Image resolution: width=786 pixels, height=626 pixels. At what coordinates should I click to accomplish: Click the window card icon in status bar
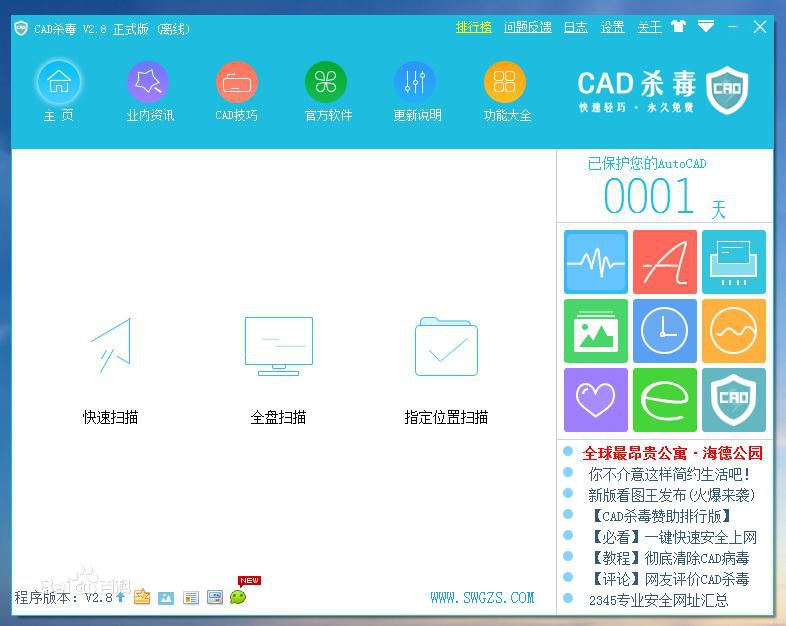215,597
